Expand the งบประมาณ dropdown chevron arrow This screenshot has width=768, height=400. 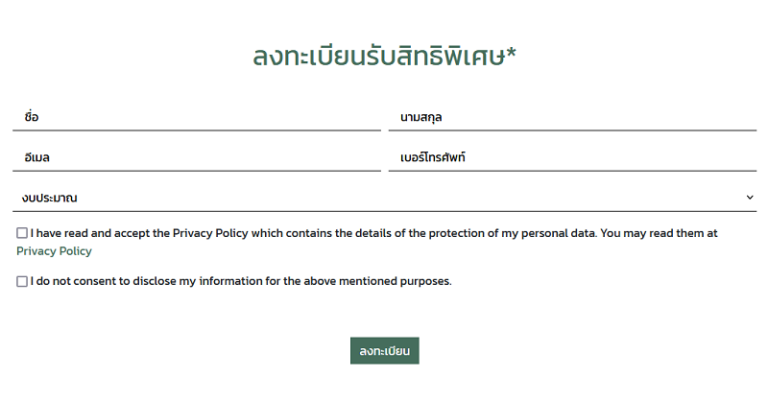(x=749, y=197)
